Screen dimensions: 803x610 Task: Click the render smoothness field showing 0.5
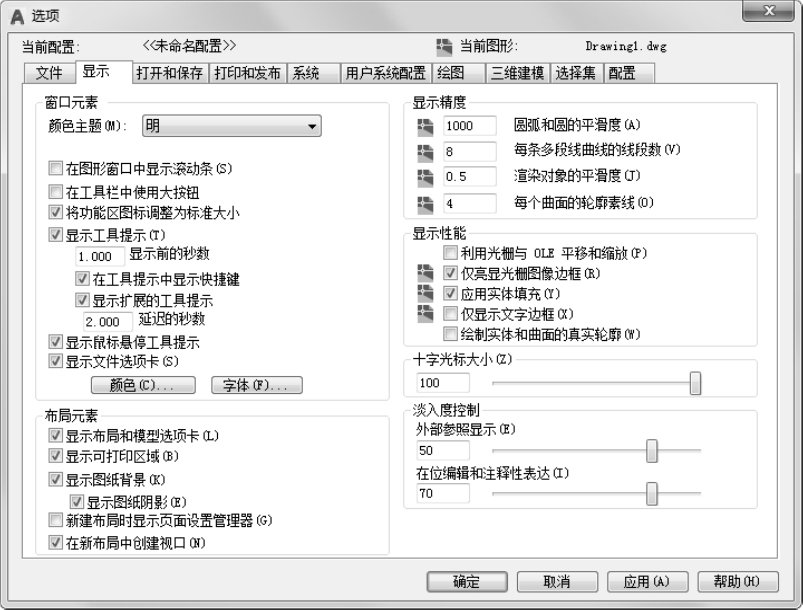[470, 177]
